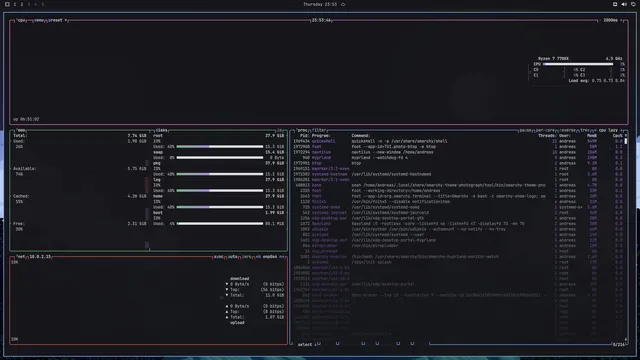640x360 pixels.
Task: Select the systemd-oomd process row
Action: point(458,207)
